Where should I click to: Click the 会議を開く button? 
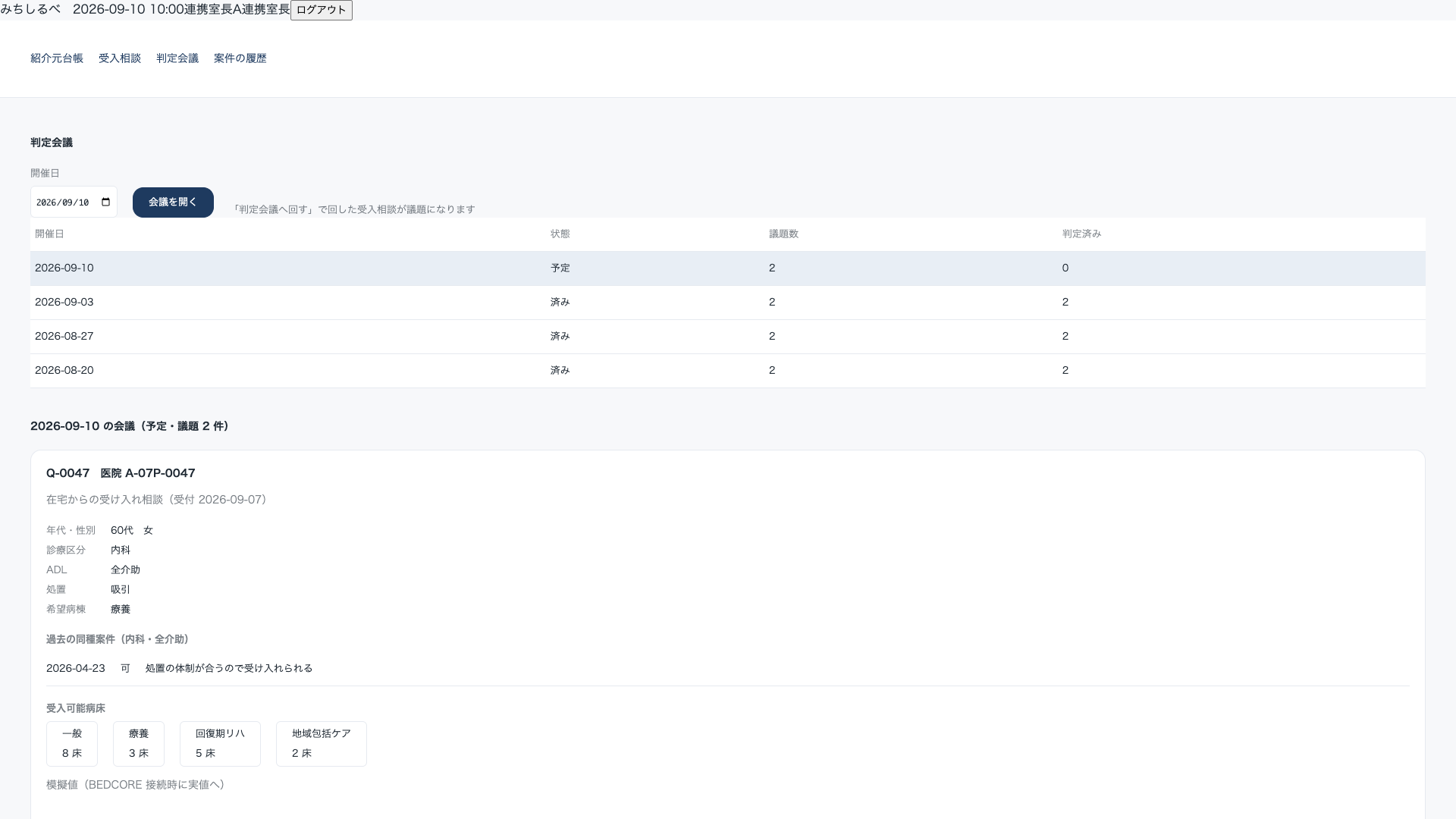pyautogui.click(x=173, y=202)
